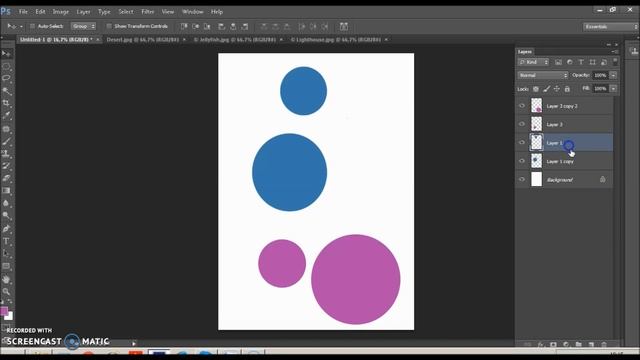Switch to the Jellyfish.jpg document tab
This screenshot has height=360, width=640.
pyautogui.click(x=234, y=40)
